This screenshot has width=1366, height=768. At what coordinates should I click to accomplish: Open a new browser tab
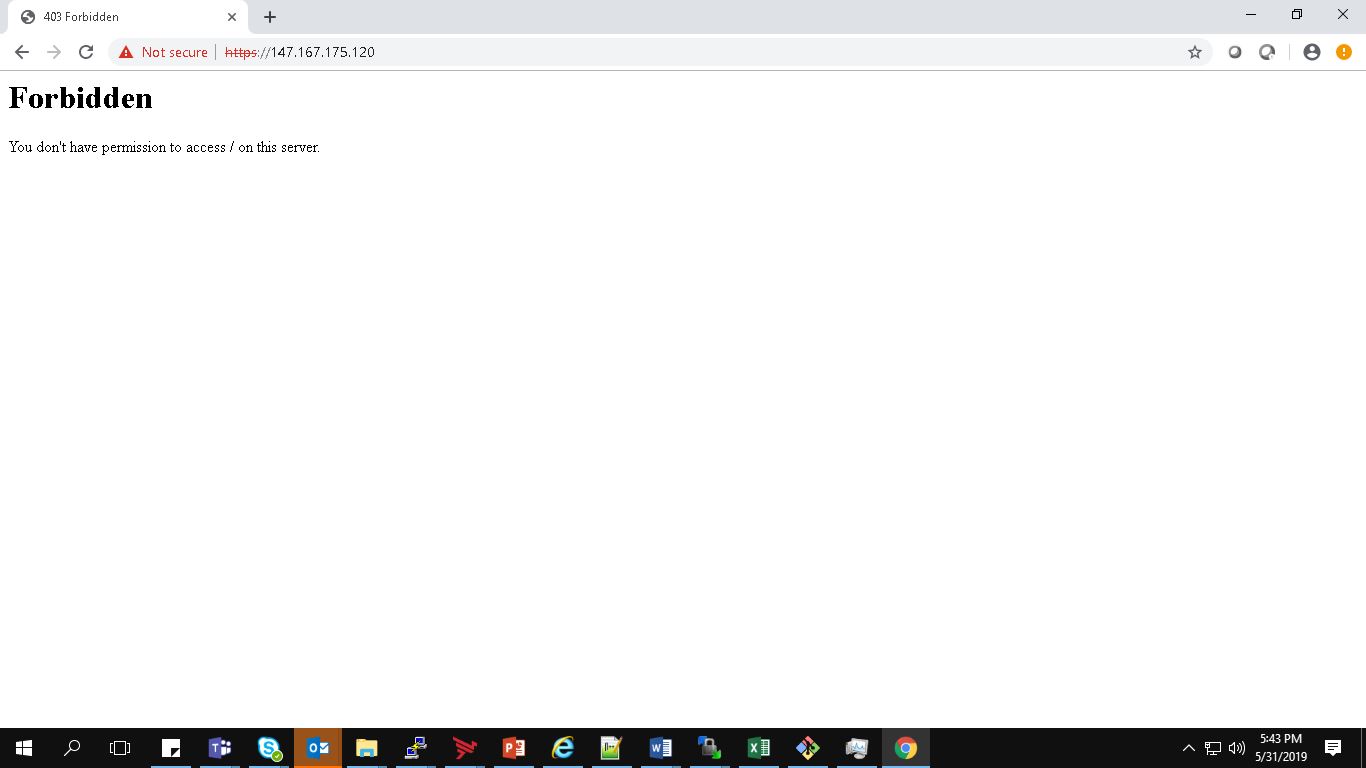tap(270, 17)
